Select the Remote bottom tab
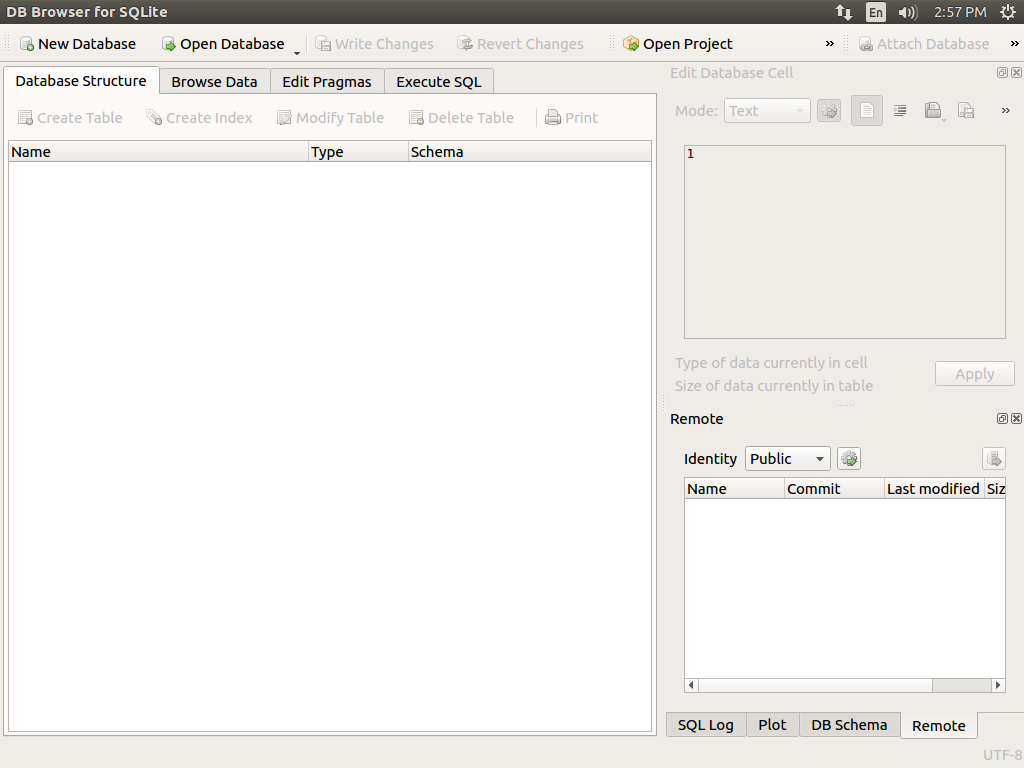 tap(938, 726)
